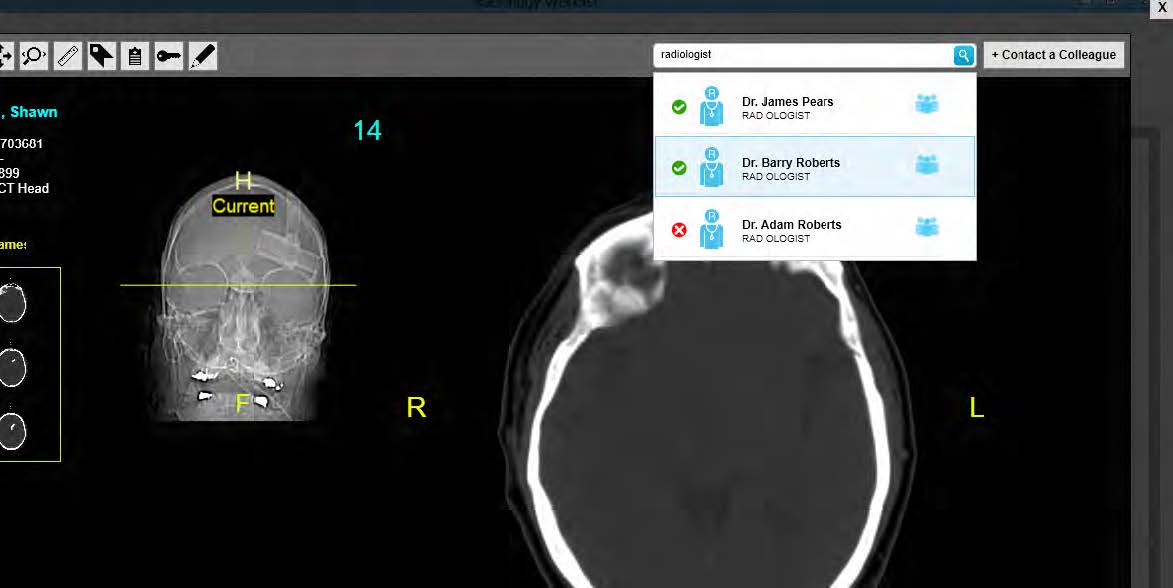The image size is (1173, 588).
Task: Click the Bookmark/Tag toolbar icon
Action: coord(101,56)
